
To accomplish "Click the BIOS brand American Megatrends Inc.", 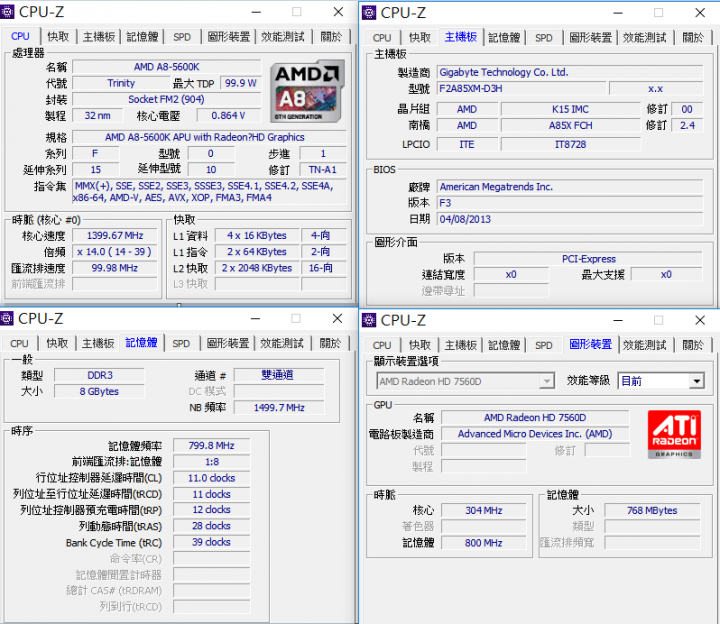I will pyautogui.click(x=569, y=187).
